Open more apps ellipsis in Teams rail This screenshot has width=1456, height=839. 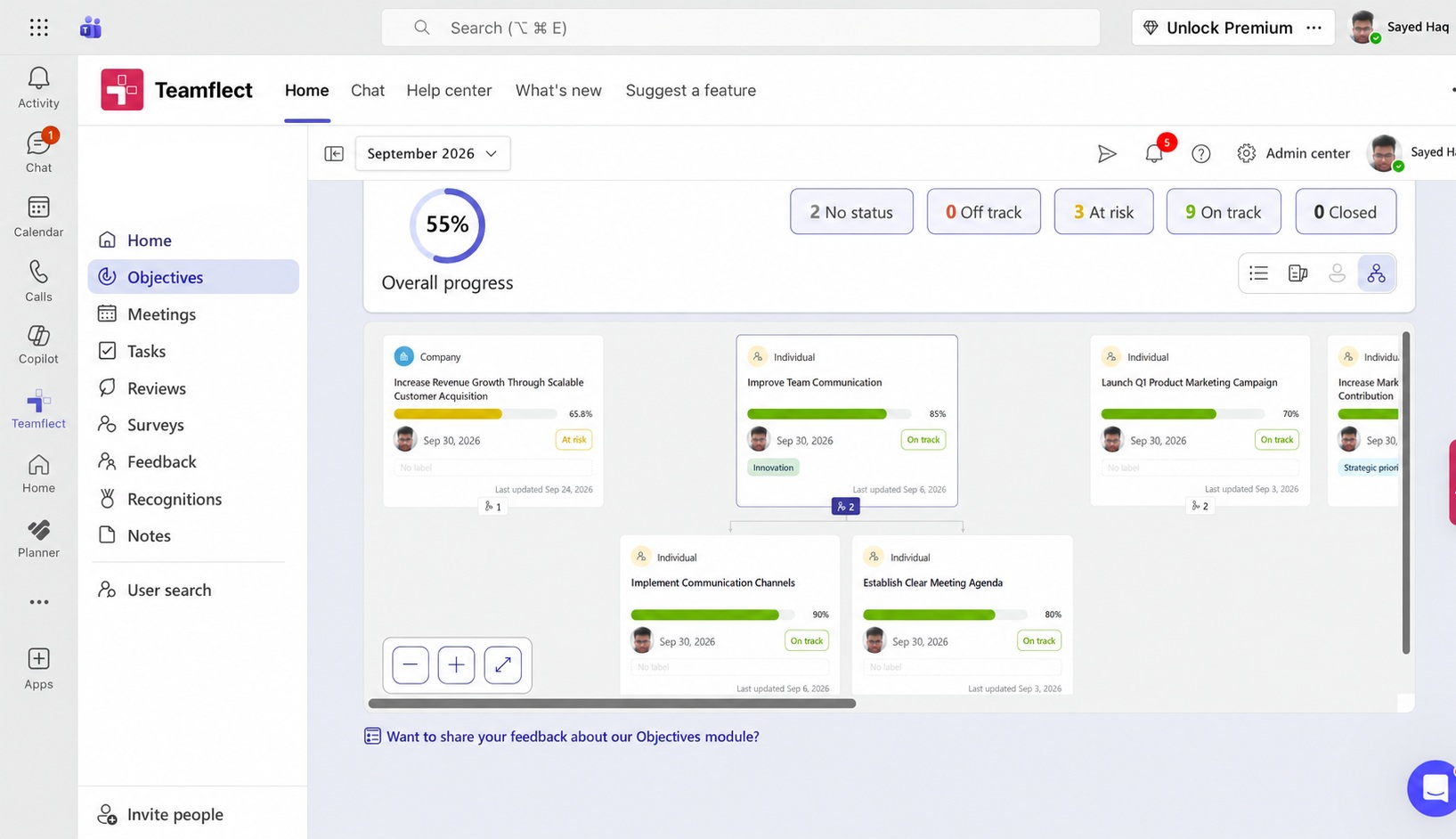[x=38, y=602]
